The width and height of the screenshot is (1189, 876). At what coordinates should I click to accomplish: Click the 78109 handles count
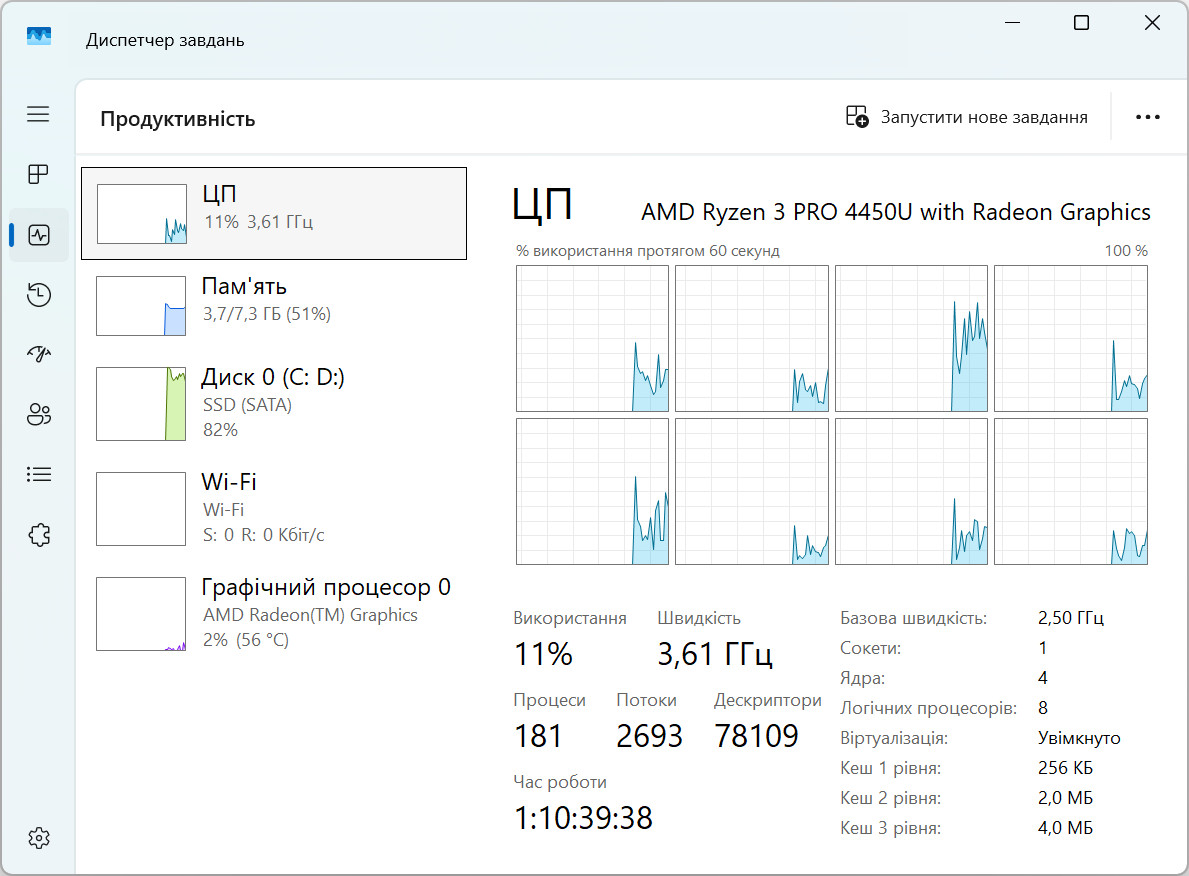[757, 736]
